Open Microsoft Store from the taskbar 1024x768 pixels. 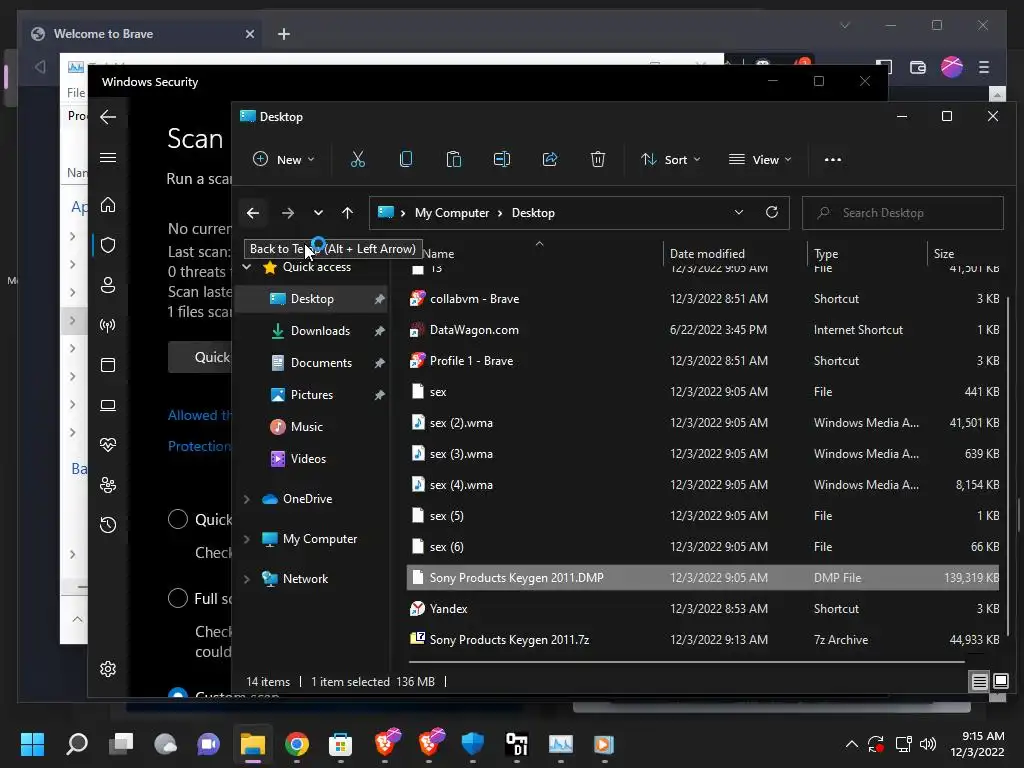[x=340, y=744]
